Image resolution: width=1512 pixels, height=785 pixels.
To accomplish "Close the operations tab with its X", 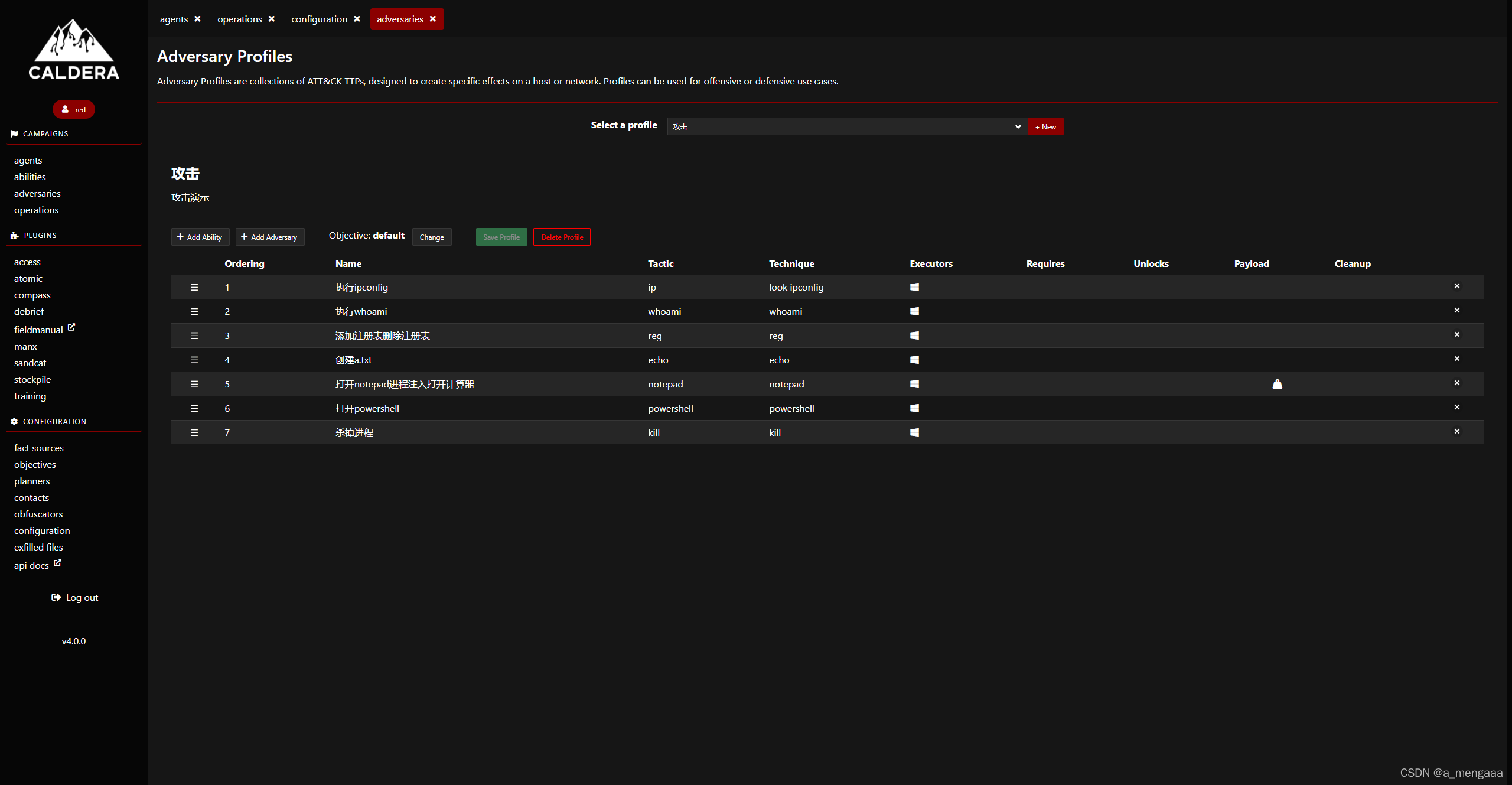I will click(x=272, y=19).
